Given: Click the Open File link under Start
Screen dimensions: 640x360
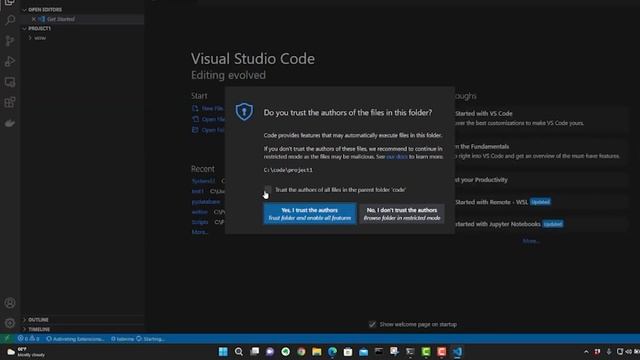Looking at the screenshot, I should [x=209, y=119].
